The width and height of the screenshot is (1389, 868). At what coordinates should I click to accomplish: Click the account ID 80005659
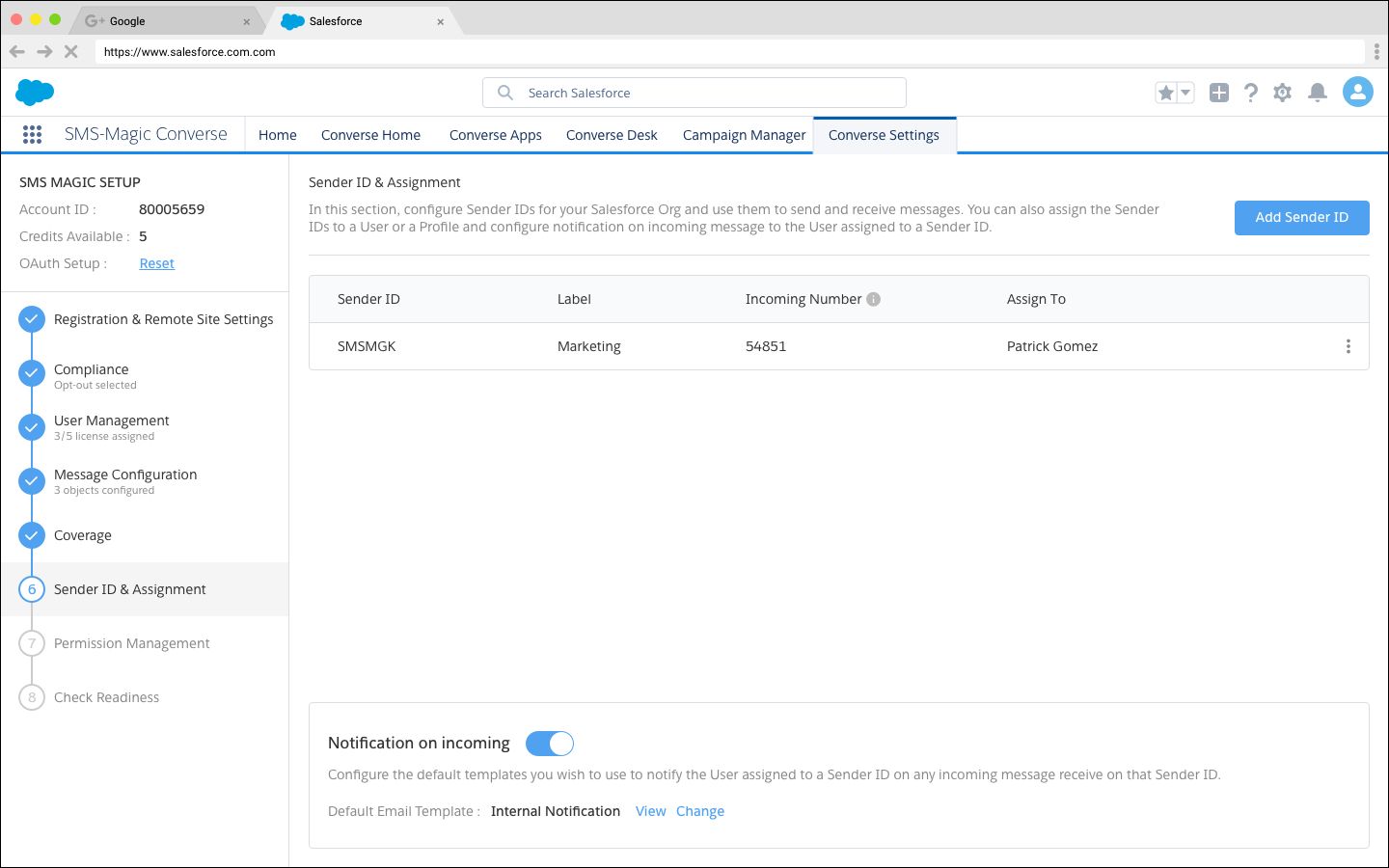pyautogui.click(x=172, y=209)
